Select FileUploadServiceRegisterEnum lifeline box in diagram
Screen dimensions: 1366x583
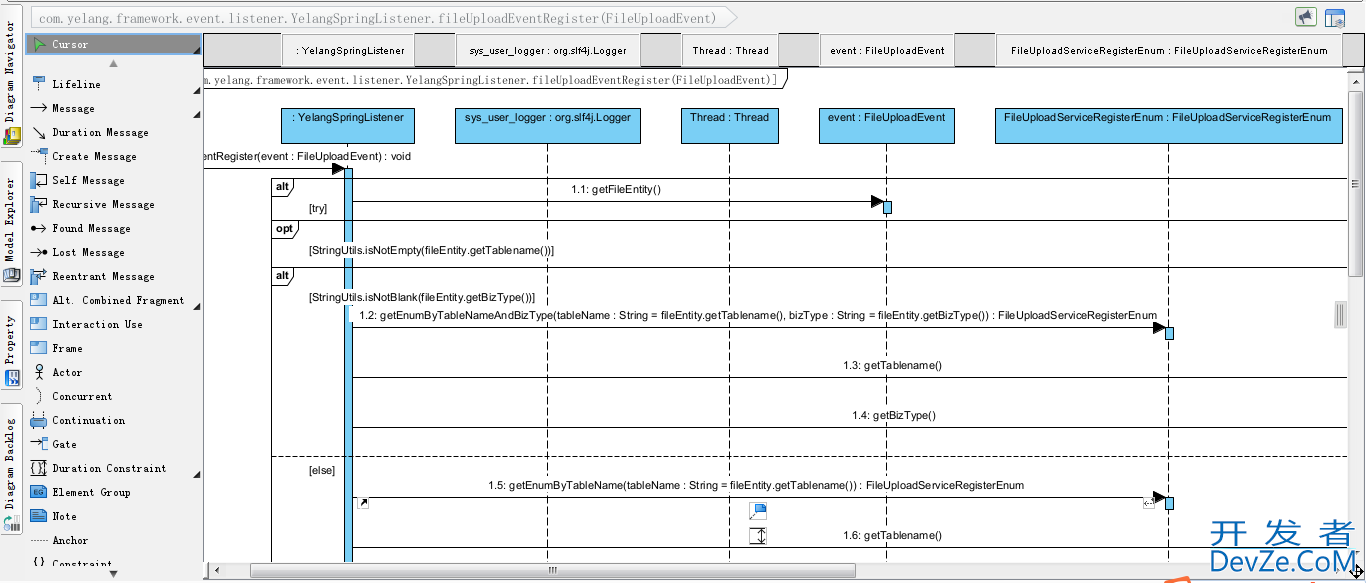tap(1169, 126)
